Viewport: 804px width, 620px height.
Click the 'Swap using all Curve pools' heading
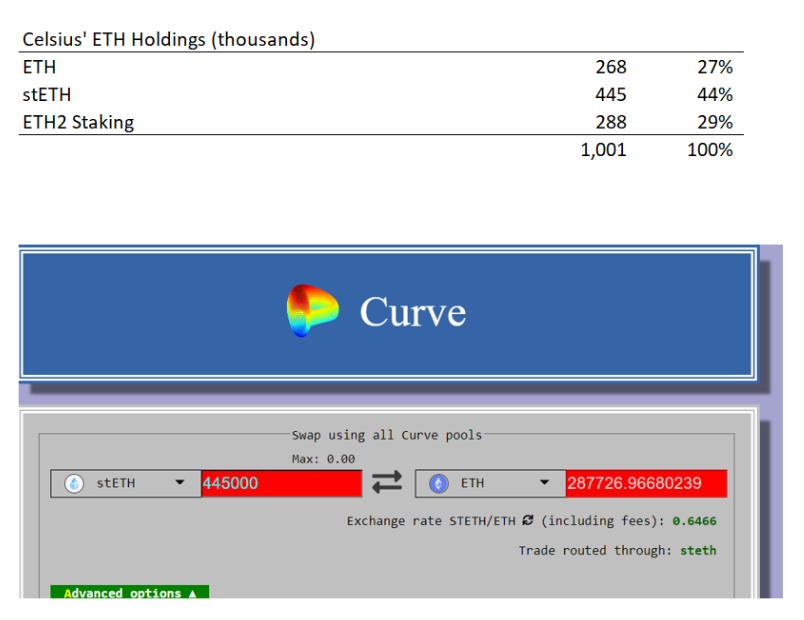point(387,435)
